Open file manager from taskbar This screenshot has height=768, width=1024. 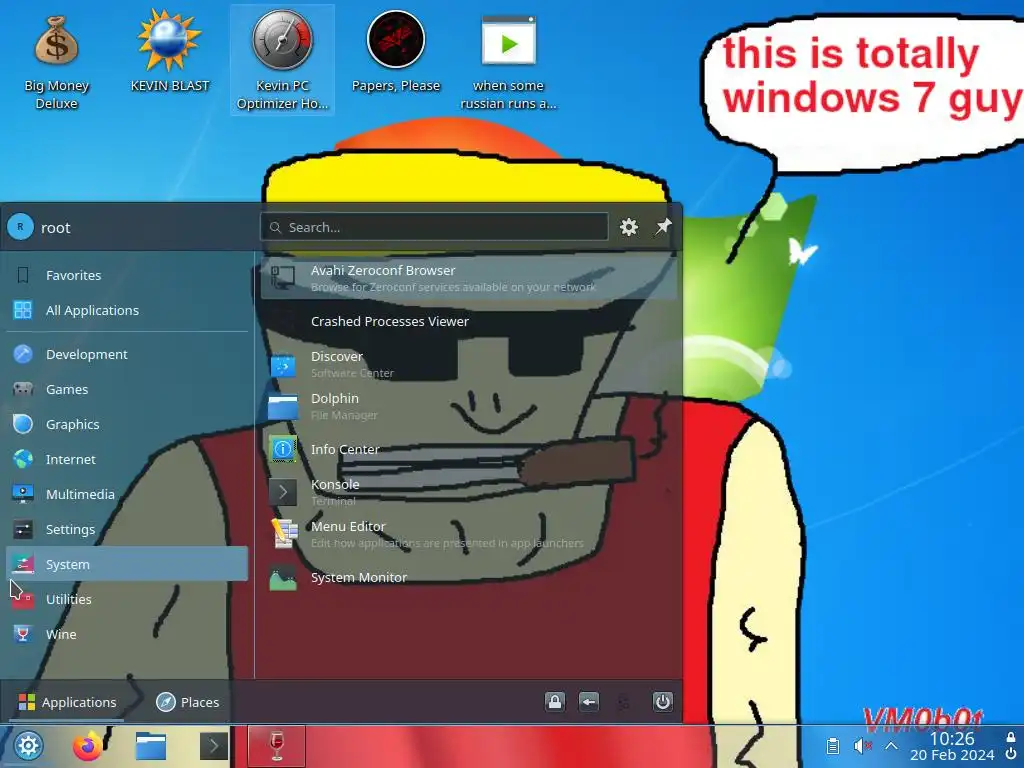coord(150,746)
